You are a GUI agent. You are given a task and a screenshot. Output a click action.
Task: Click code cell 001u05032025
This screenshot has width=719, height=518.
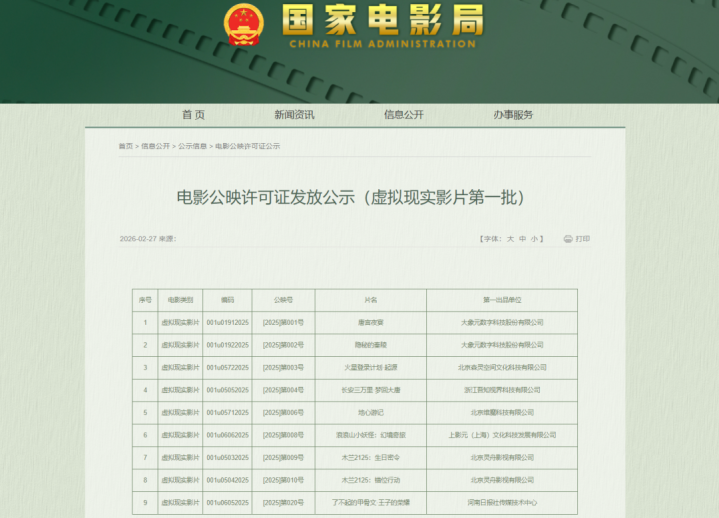(227, 457)
